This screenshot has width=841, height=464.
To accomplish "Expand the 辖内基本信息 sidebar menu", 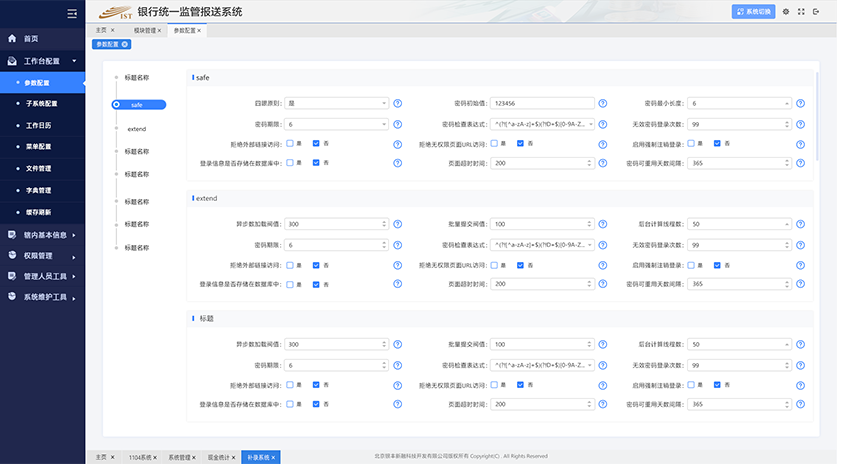I will [x=44, y=235].
